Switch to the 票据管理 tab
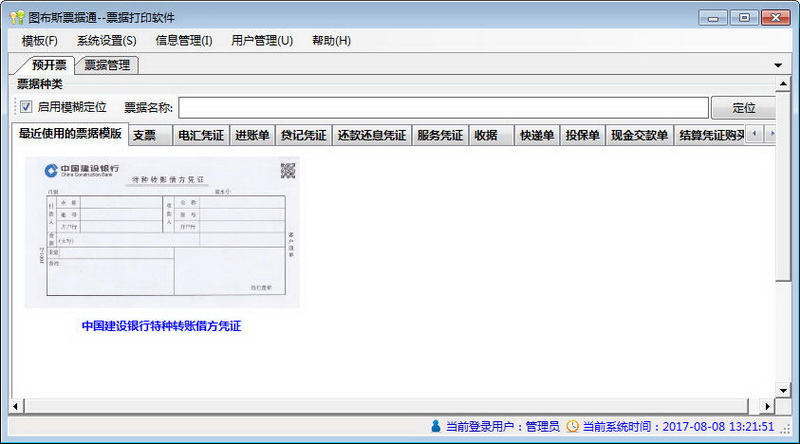800x444 pixels. tap(107, 65)
